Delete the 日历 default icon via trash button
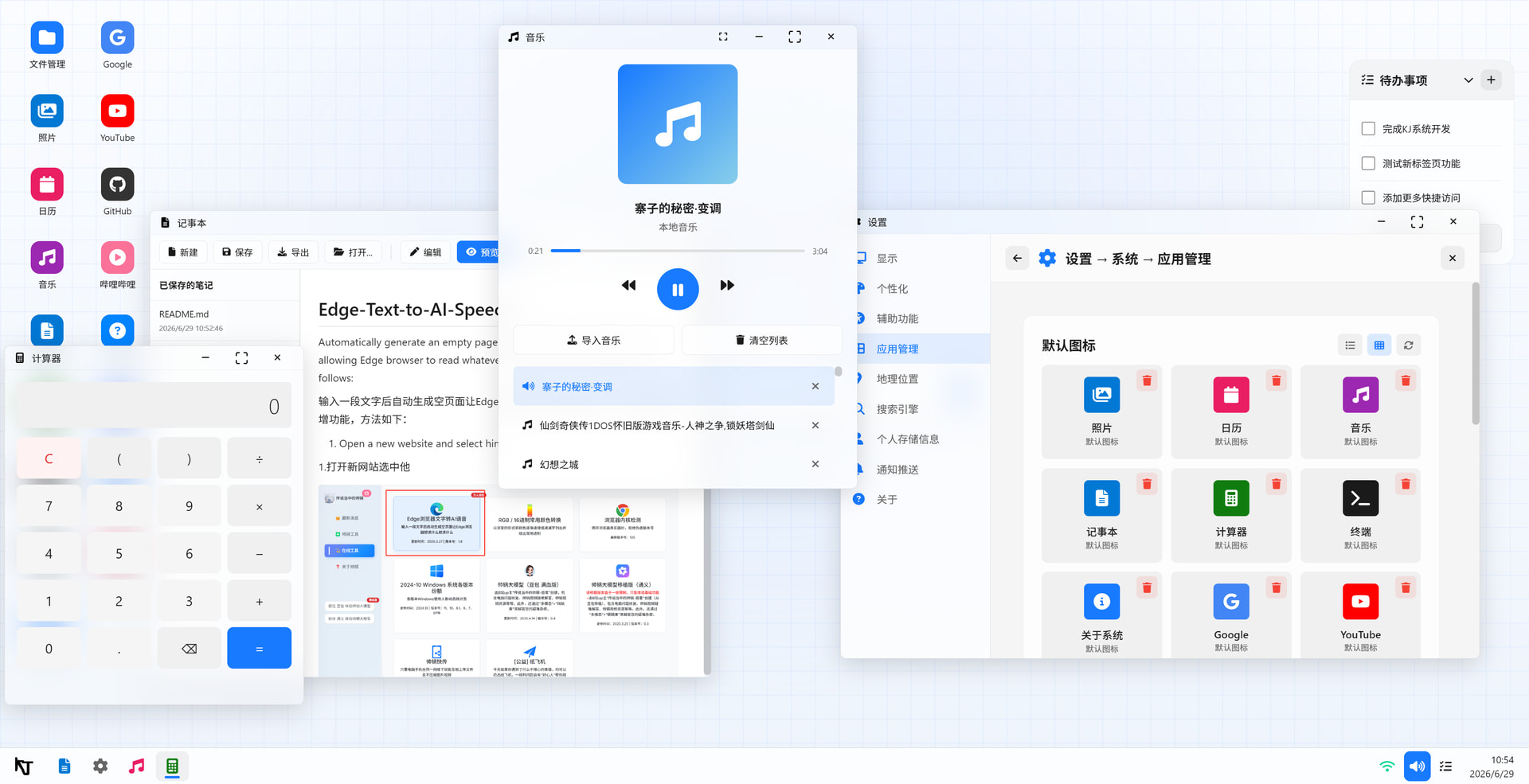The height and width of the screenshot is (784, 1529). tap(1276, 380)
